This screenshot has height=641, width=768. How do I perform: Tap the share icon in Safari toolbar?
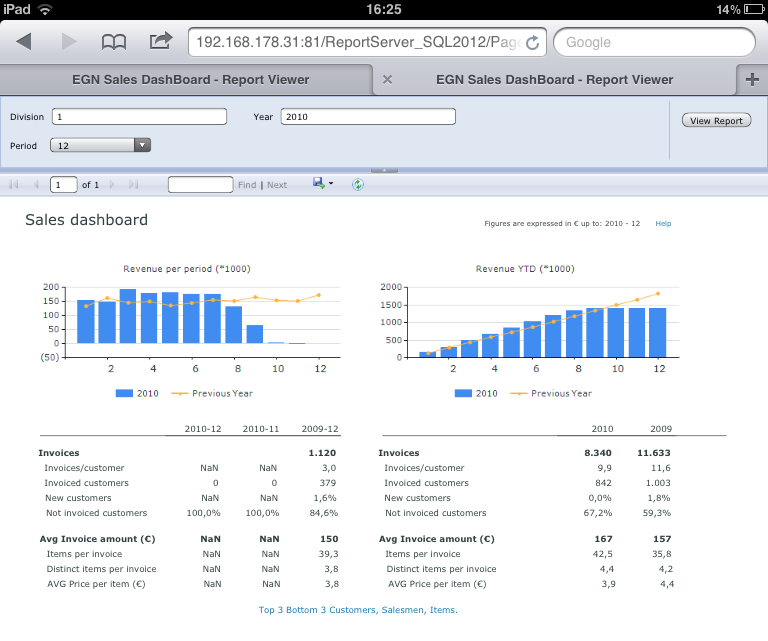click(x=161, y=41)
